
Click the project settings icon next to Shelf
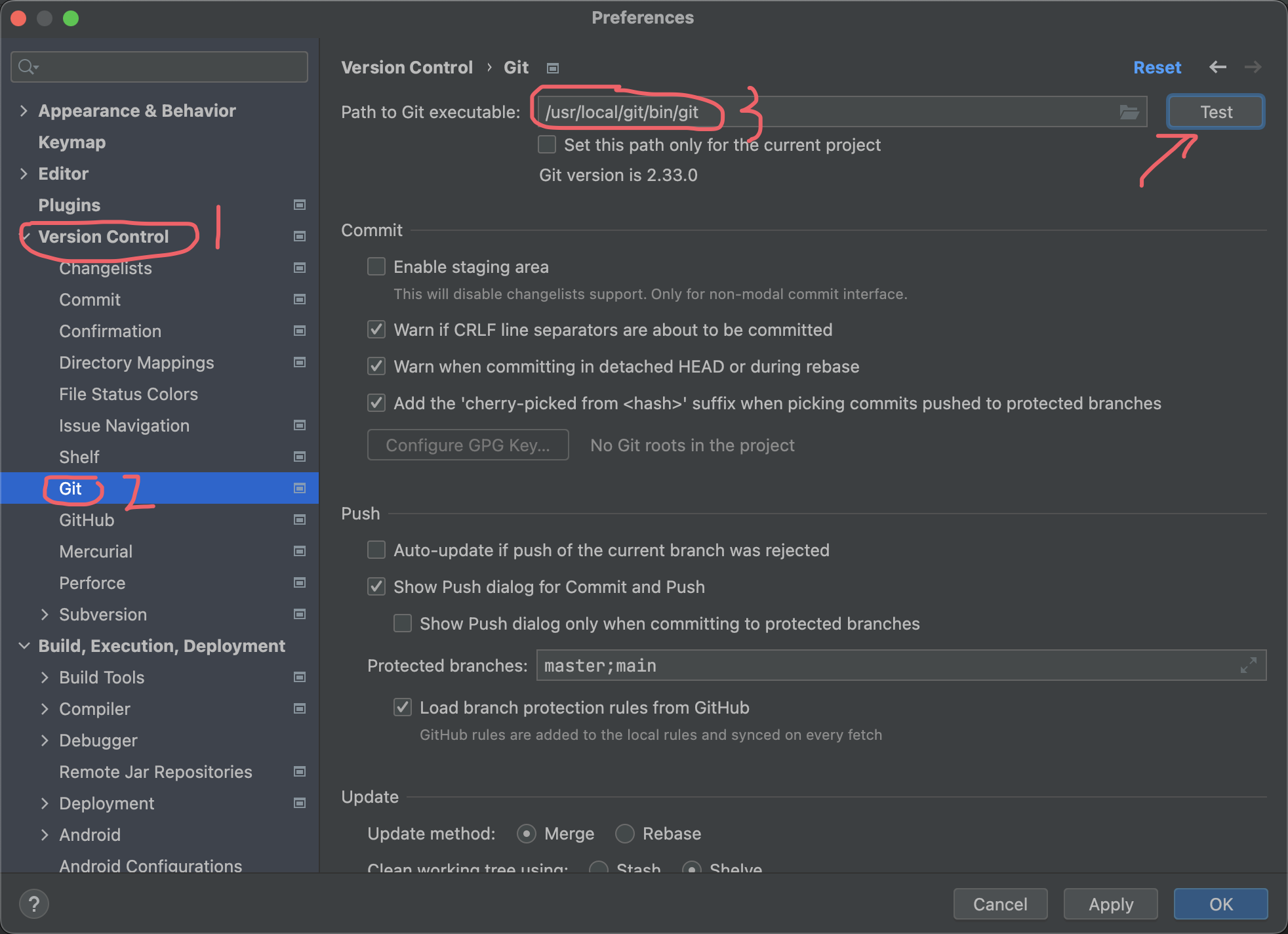point(300,457)
